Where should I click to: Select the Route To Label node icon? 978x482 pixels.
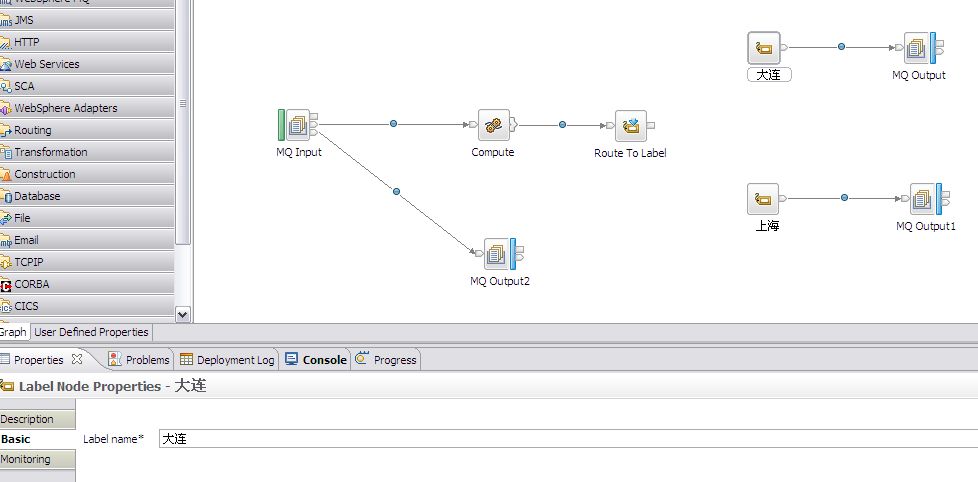click(x=631, y=126)
